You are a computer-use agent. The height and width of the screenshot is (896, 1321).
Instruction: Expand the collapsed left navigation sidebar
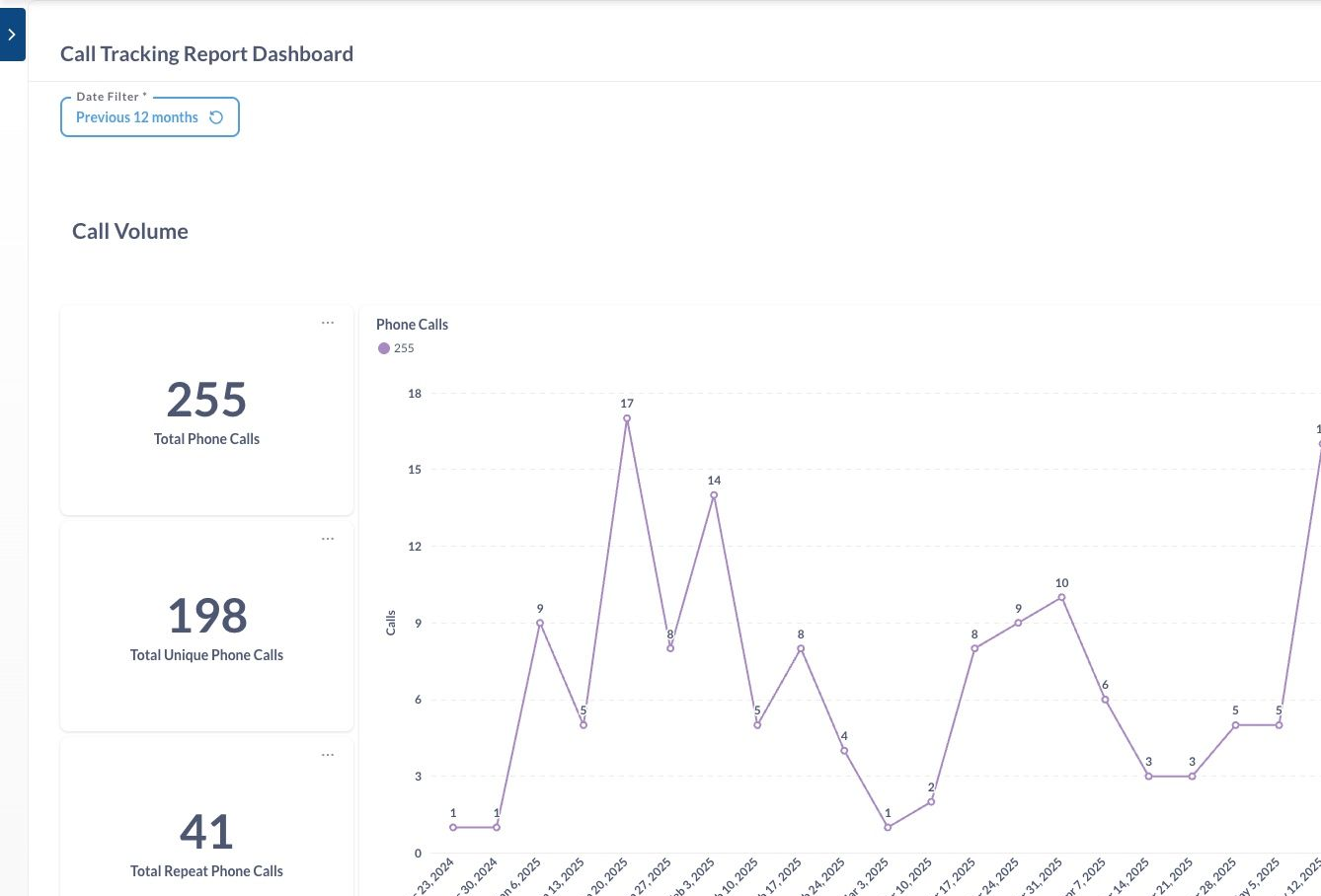coord(13,34)
